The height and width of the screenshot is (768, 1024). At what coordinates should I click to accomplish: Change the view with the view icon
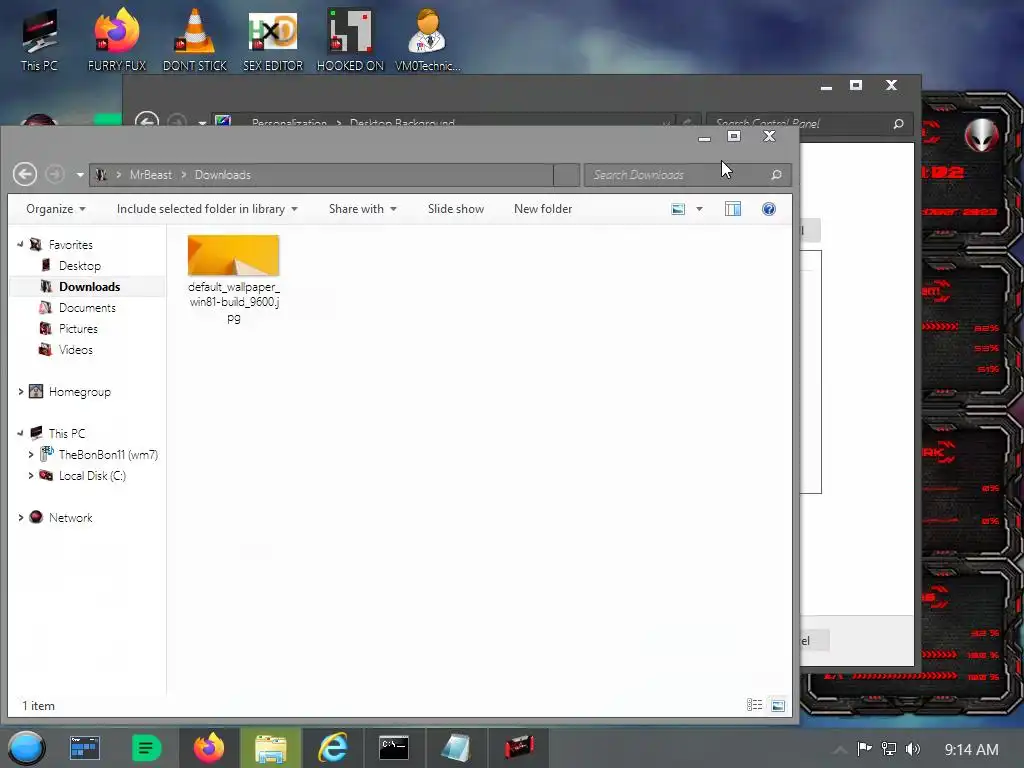[679, 209]
